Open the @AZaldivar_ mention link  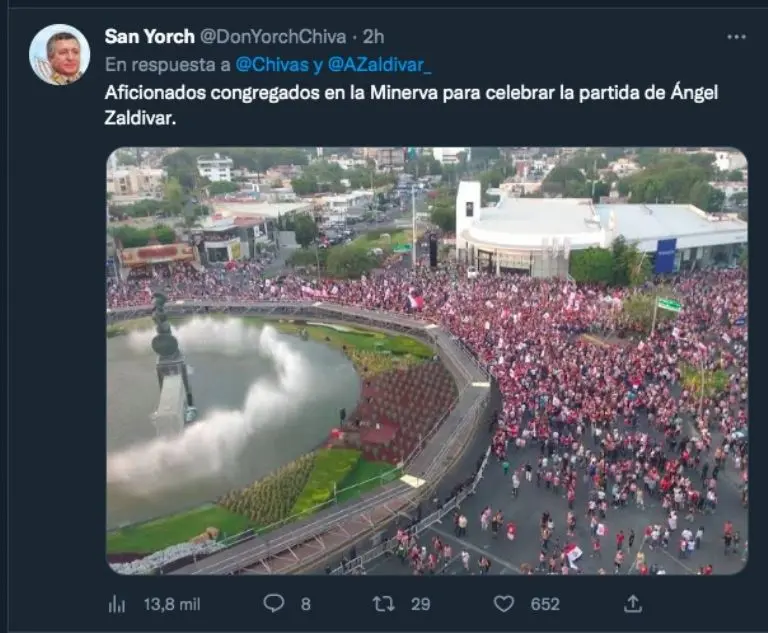click(x=380, y=65)
